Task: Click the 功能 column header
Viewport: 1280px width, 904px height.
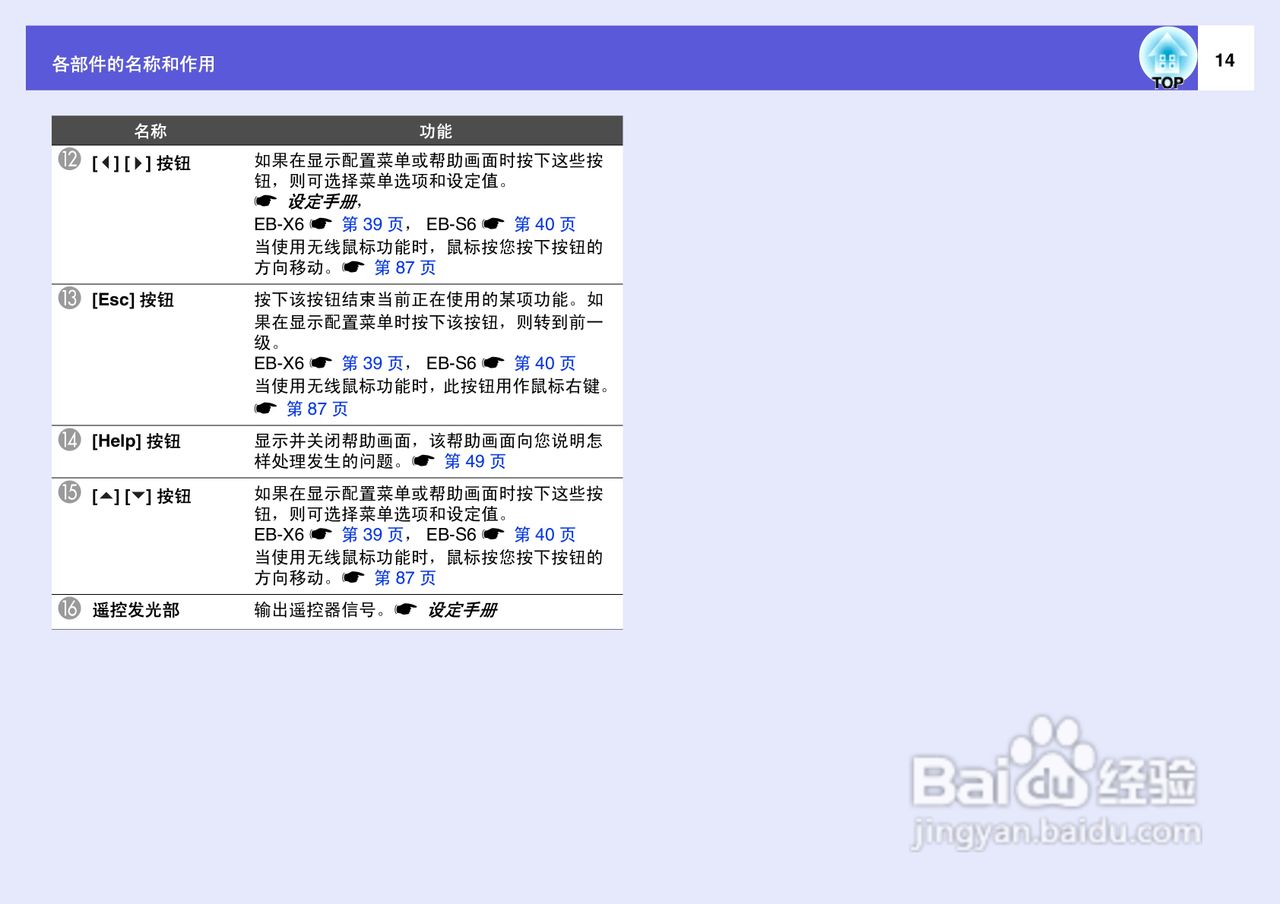Action: (x=436, y=131)
